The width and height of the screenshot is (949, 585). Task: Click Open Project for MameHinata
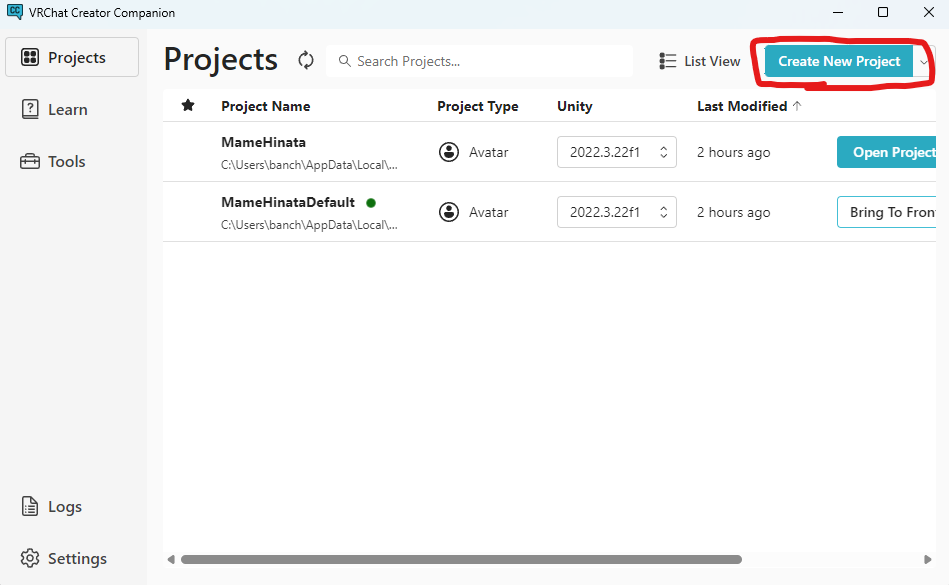click(890, 152)
